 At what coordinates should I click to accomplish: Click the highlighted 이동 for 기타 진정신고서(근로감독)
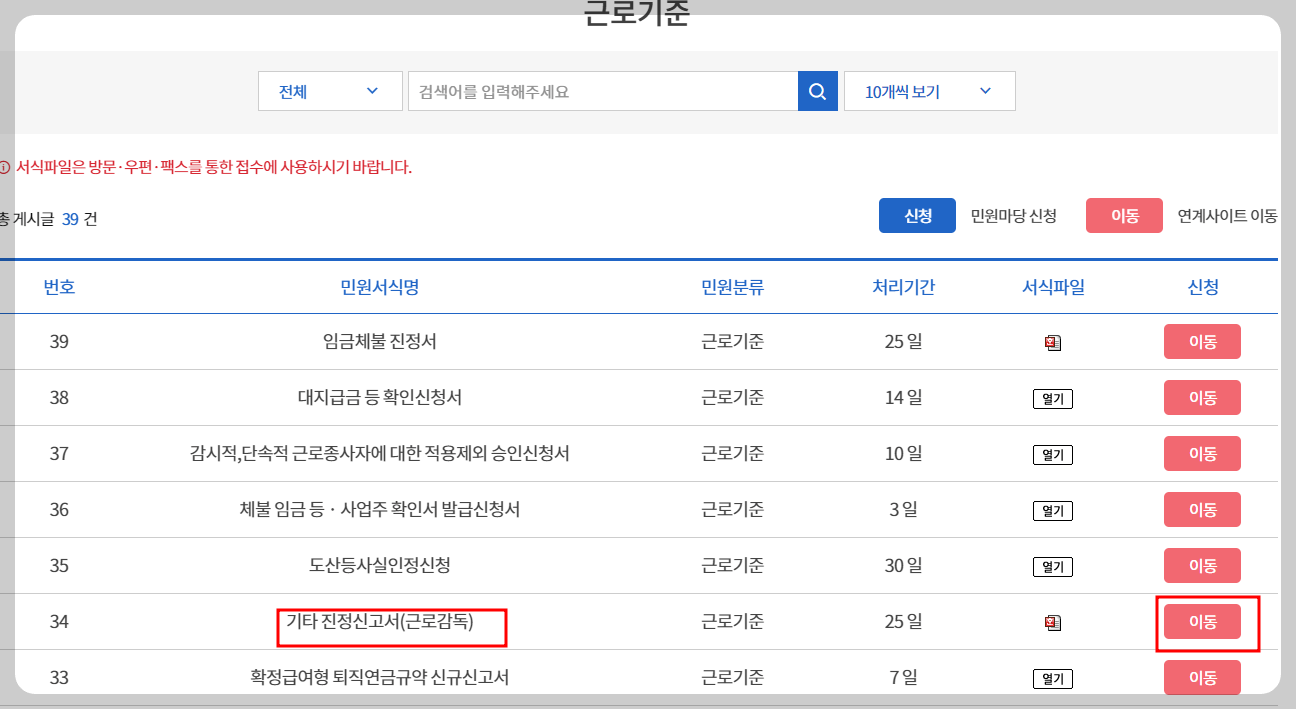pyautogui.click(x=1202, y=621)
